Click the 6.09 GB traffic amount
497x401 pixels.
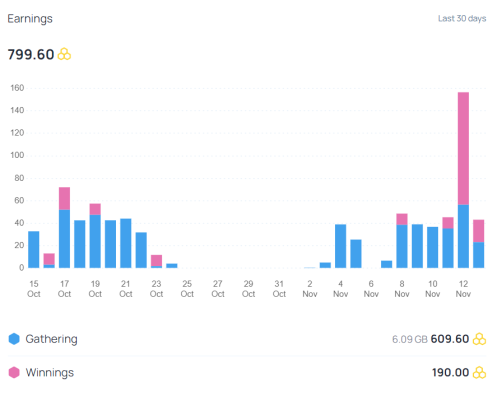click(410, 339)
